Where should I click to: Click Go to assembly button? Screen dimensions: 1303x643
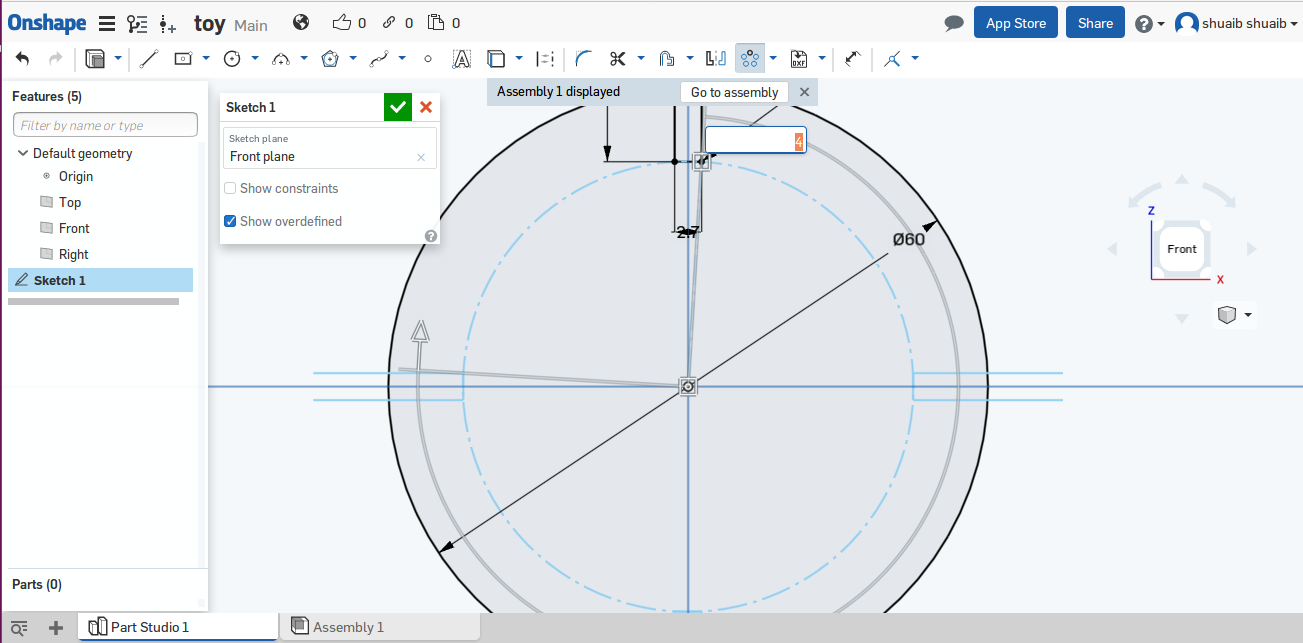pos(734,92)
